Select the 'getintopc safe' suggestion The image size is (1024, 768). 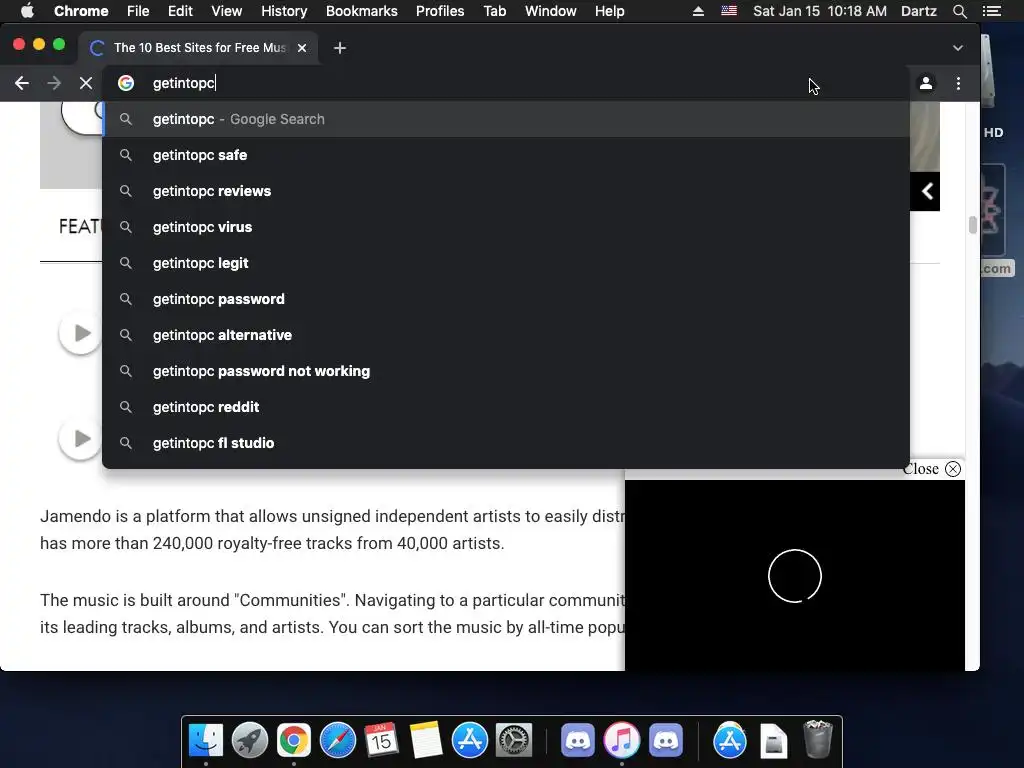[506, 155]
